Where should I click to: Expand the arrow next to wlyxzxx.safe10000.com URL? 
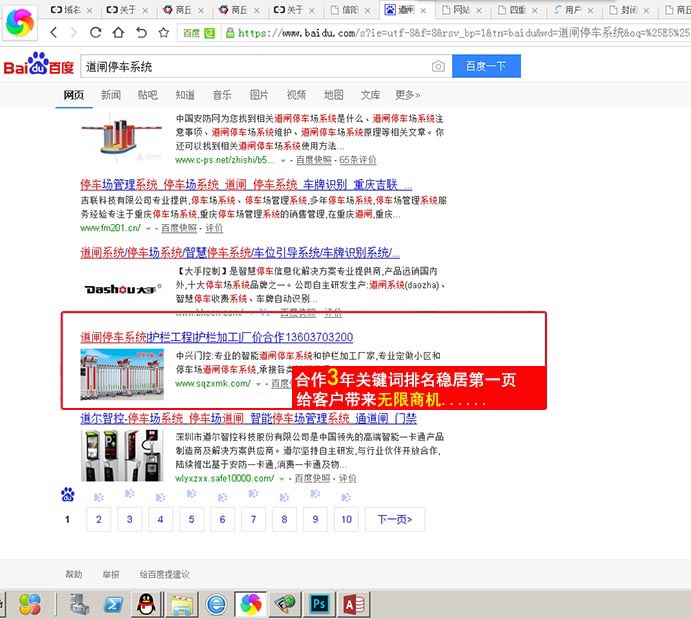pos(282,479)
